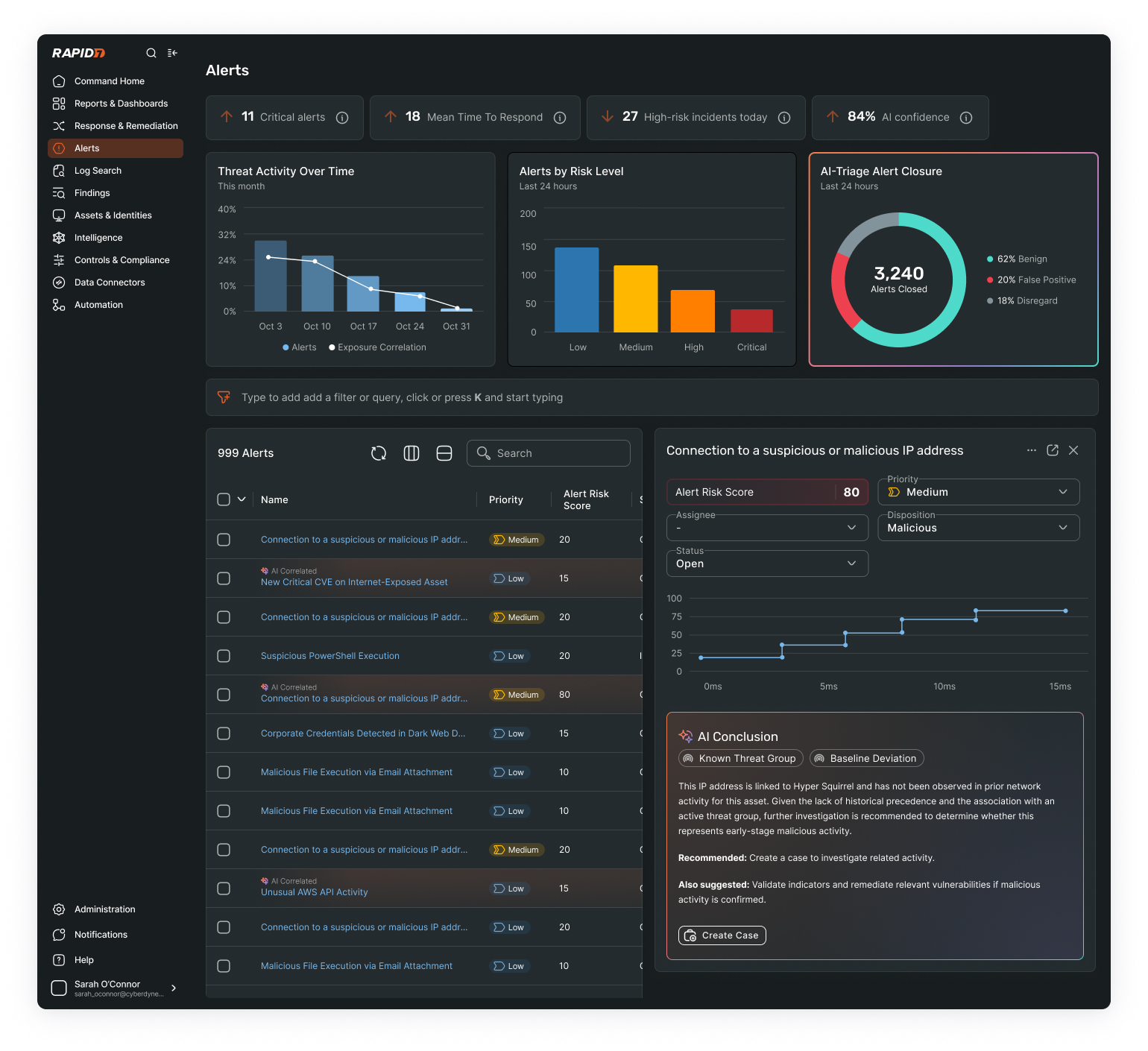
Task: Open the Alerts menu item
Action: click(116, 148)
